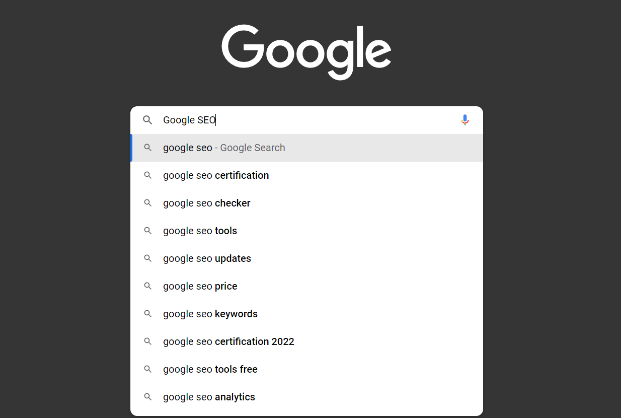Select the highlighted google seo - Google Search suggestion
The width and height of the screenshot is (621, 418).
307,148
